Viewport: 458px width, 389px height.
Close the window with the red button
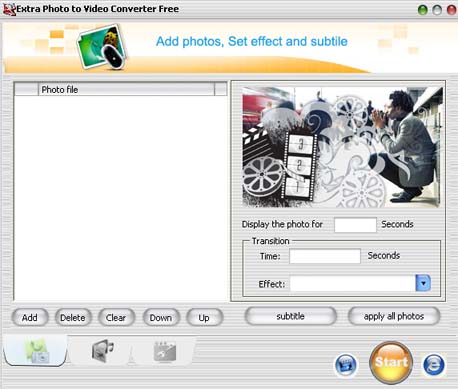(x=451, y=10)
